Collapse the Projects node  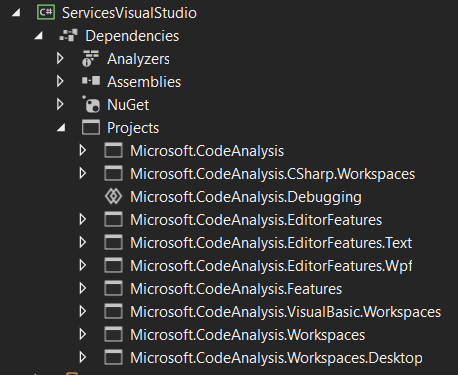point(61,127)
